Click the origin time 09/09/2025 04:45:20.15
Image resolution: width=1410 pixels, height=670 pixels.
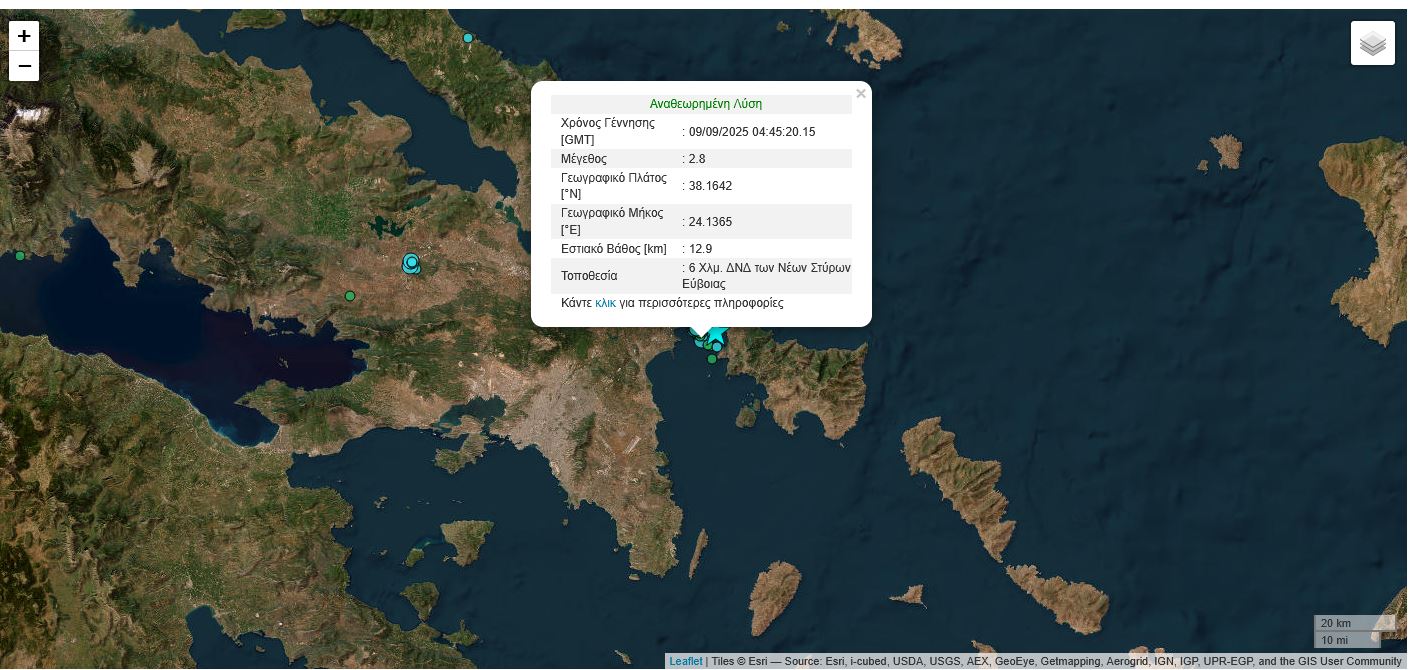click(752, 132)
